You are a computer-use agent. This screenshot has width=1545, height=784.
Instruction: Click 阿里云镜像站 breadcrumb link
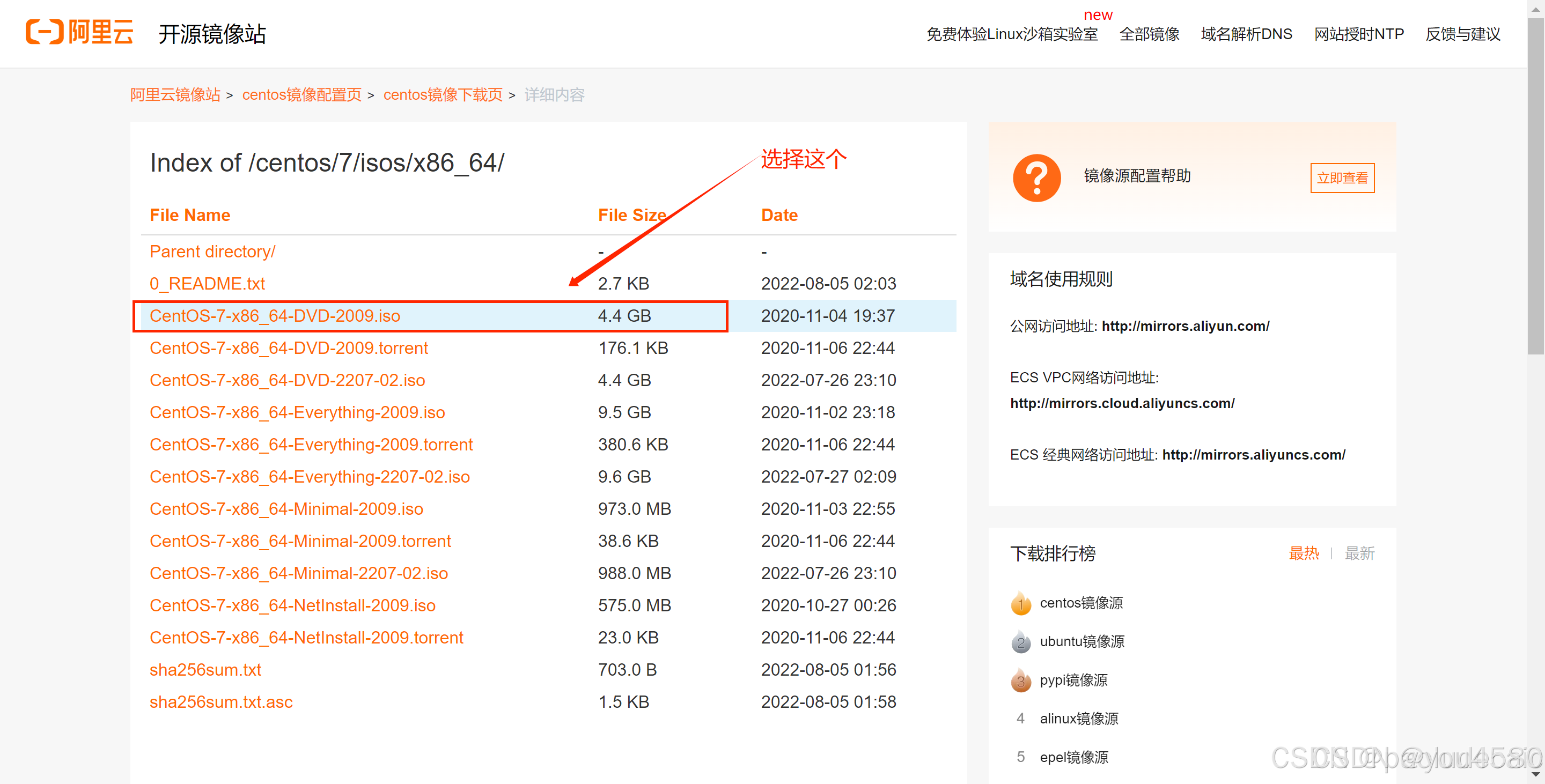175,95
